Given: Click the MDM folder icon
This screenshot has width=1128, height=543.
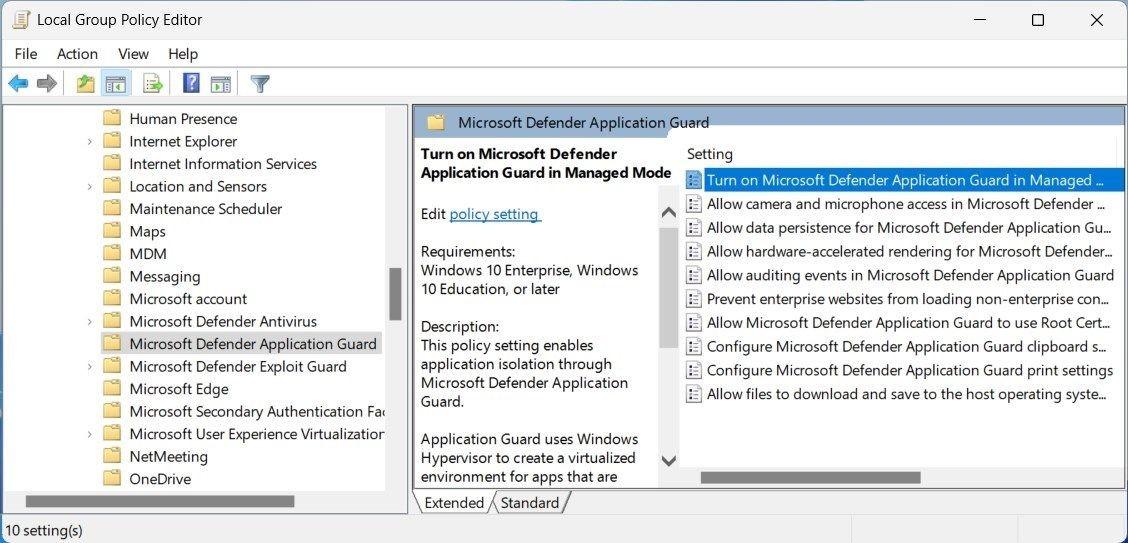Looking at the screenshot, I should coord(112,253).
